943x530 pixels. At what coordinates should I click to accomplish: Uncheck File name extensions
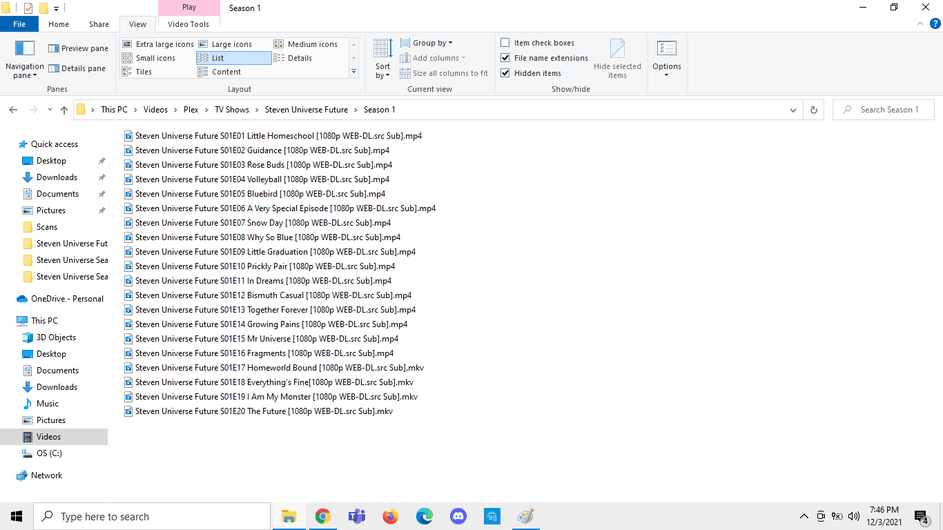(x=544, y=58)
